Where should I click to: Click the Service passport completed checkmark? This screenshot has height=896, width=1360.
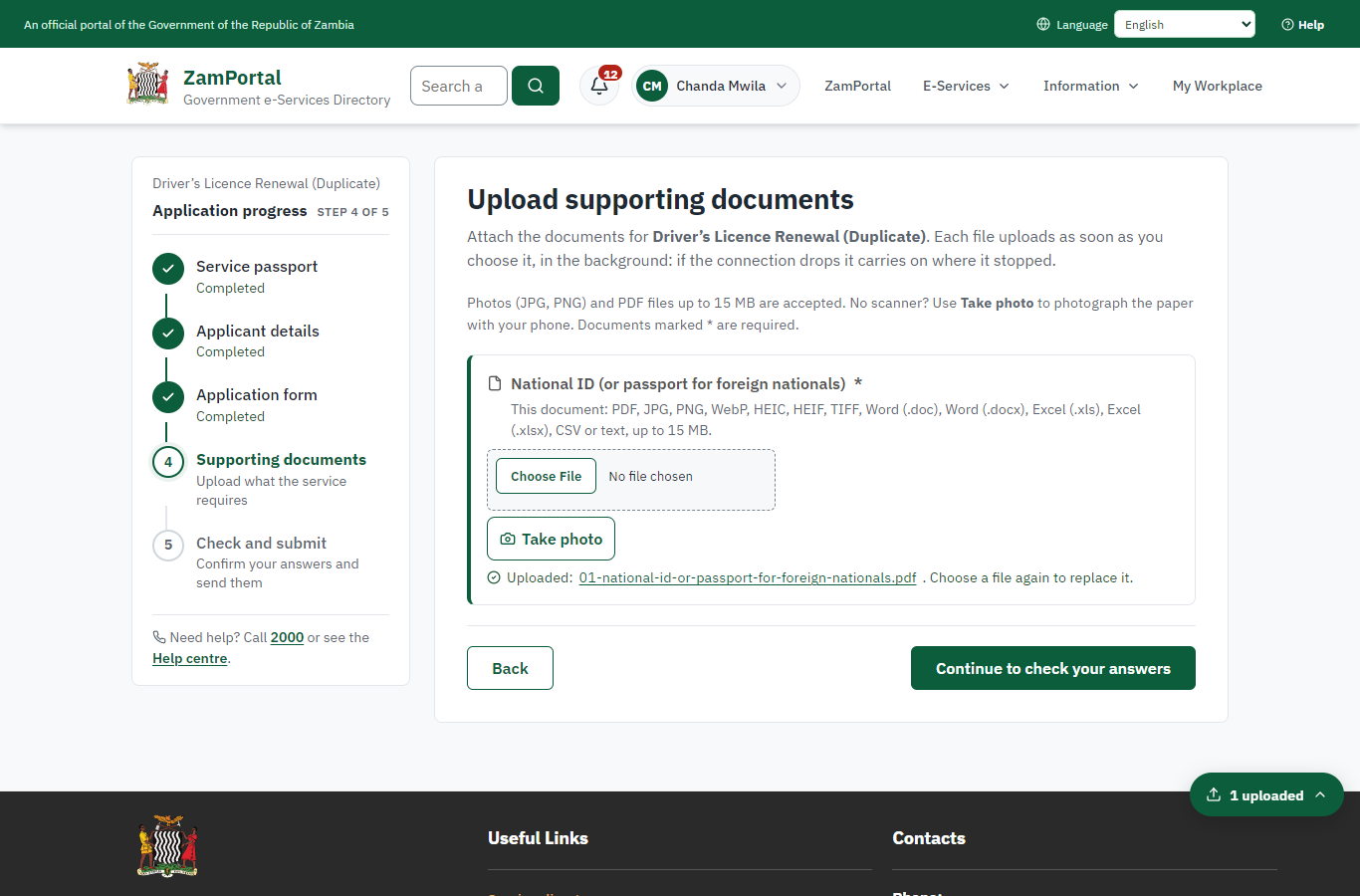tap(168, 269)
